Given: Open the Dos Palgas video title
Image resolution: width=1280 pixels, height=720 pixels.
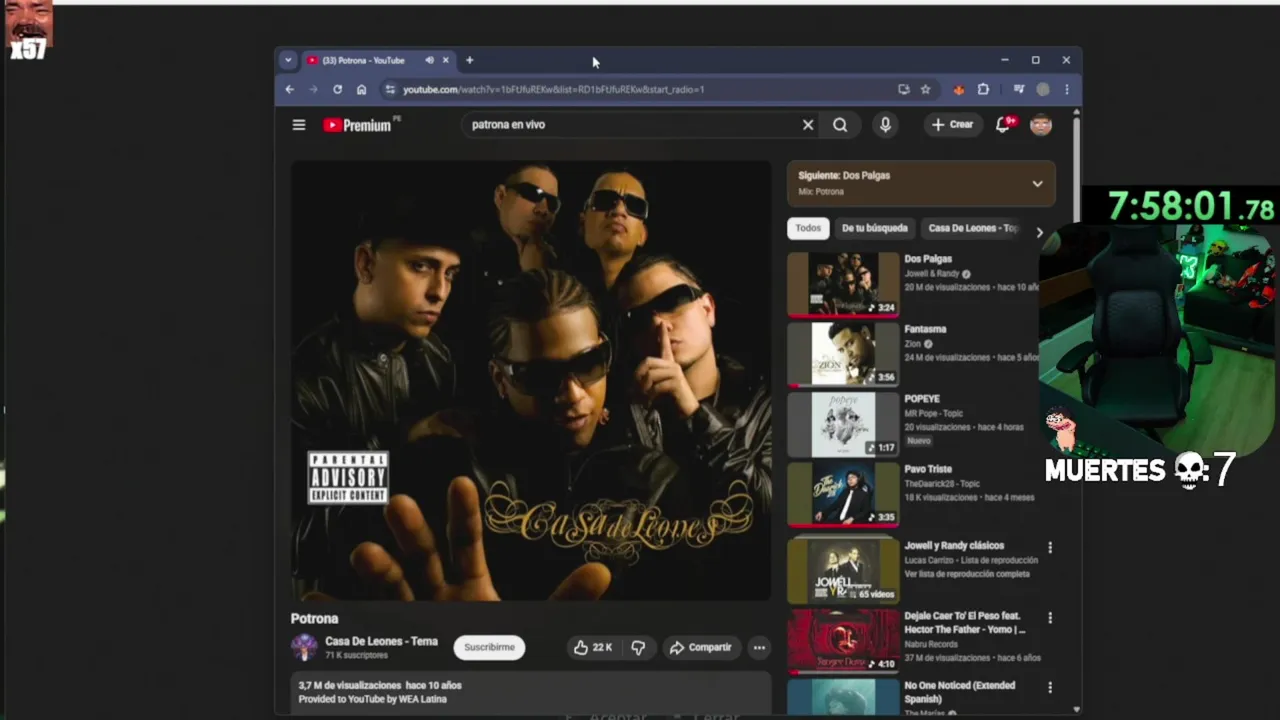Looking at the screenshot, I should [928, 259].
